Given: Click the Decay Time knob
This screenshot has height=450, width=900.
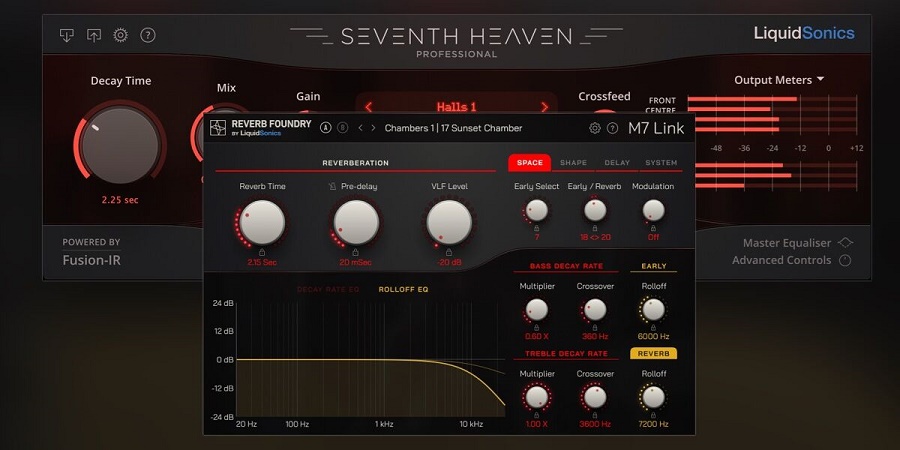Looking at the screenshot, I should (120, 144).
